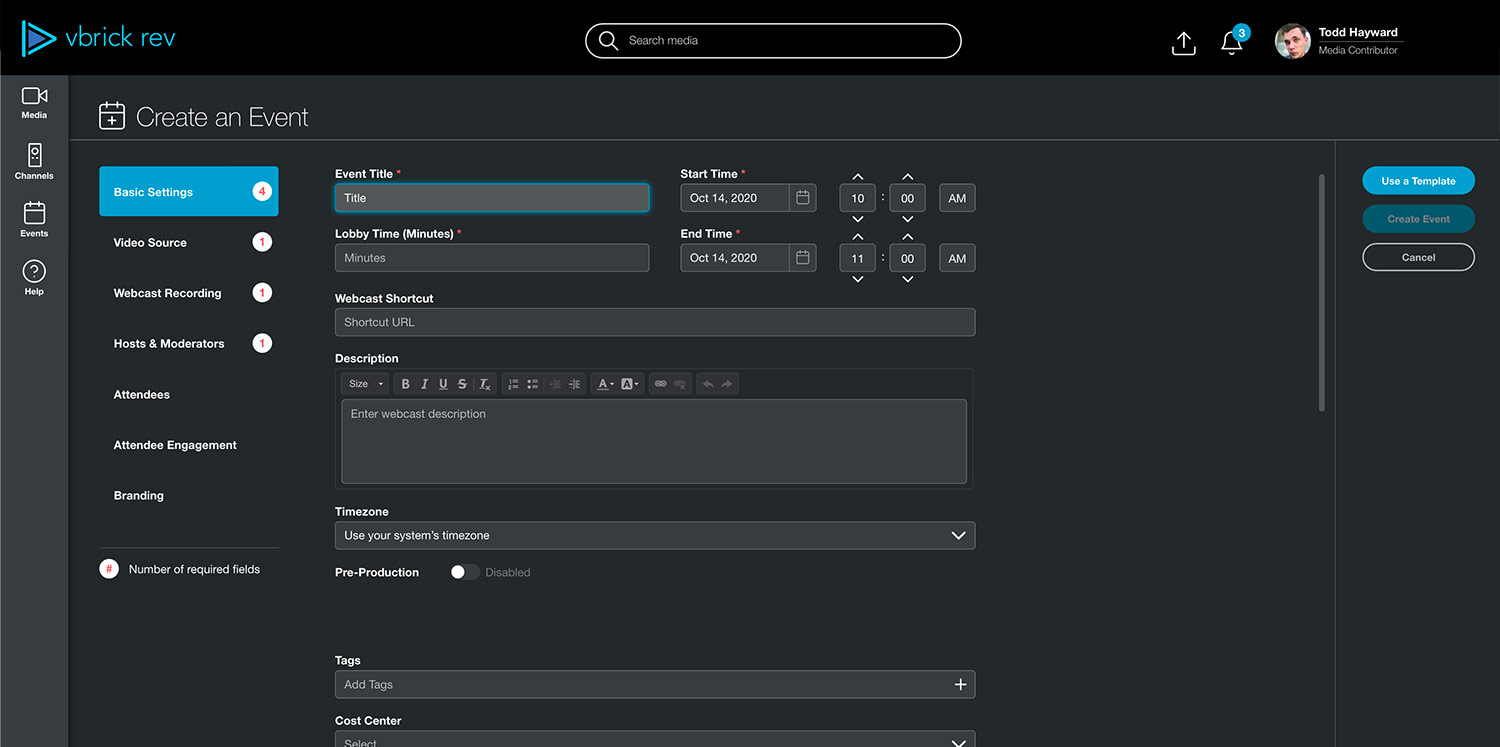Decrease End Time hour with down arrow
Viewport: 1500px width, 747px height.
(858, 279)
